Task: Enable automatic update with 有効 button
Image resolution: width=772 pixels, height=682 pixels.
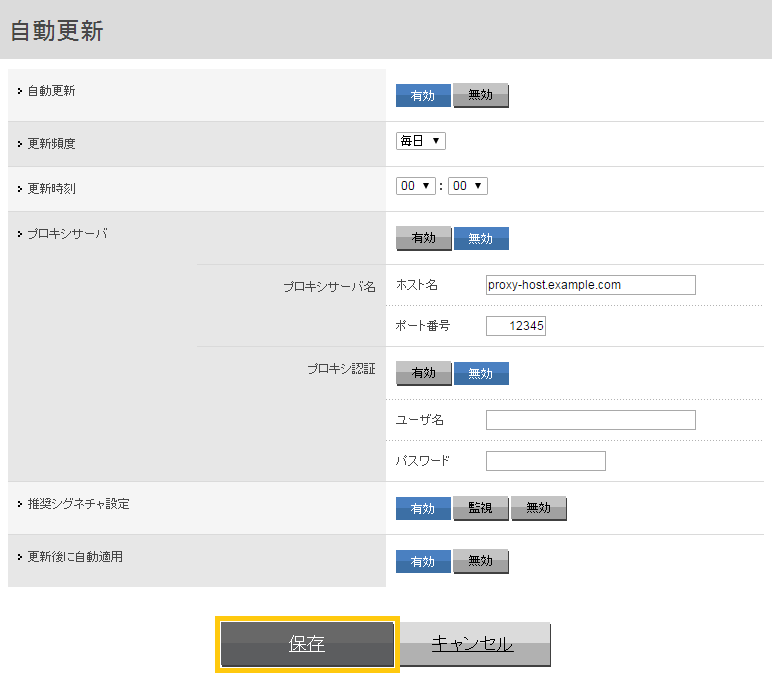Action: 423,95
